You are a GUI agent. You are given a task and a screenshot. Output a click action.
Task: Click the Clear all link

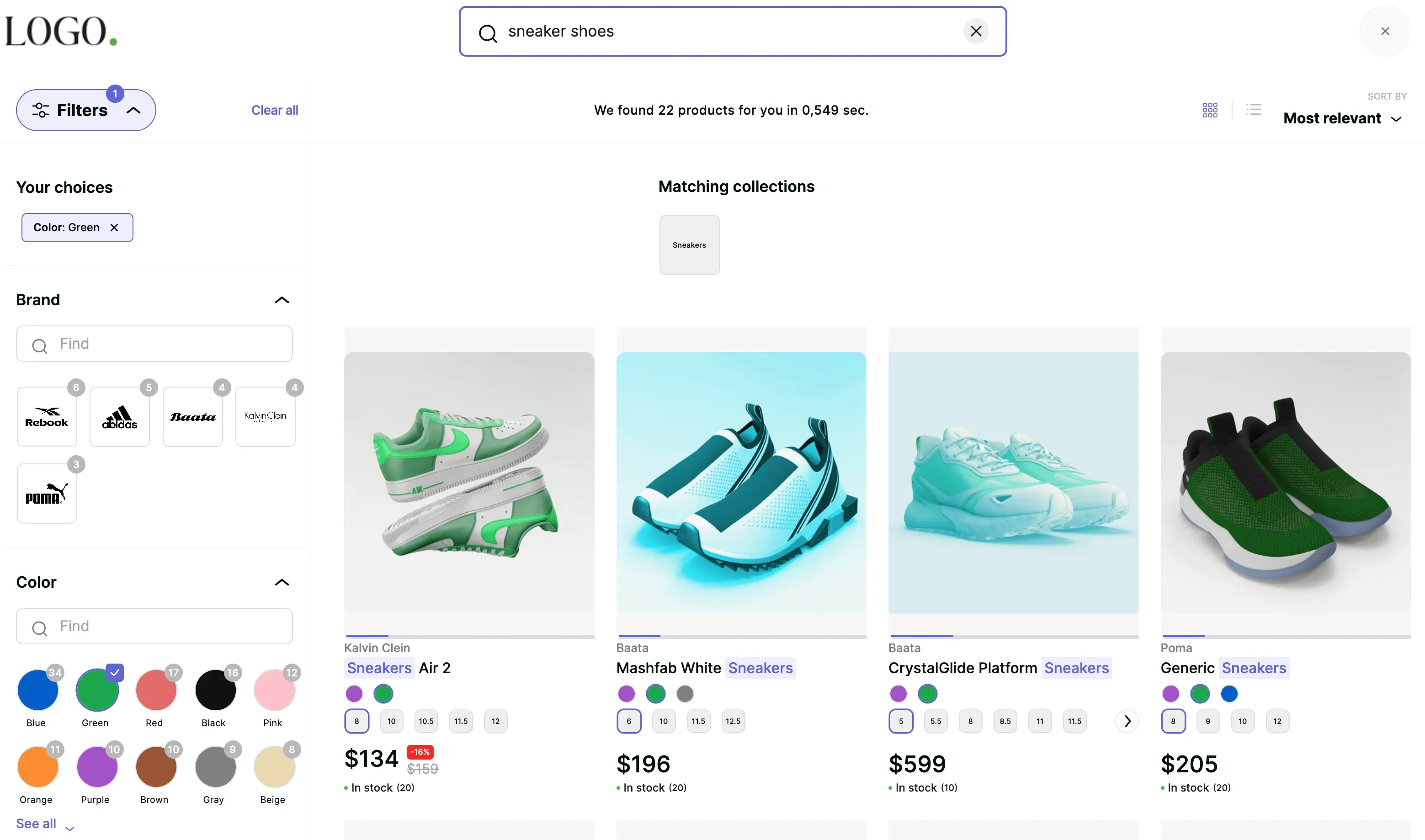[x=275, y=111]
